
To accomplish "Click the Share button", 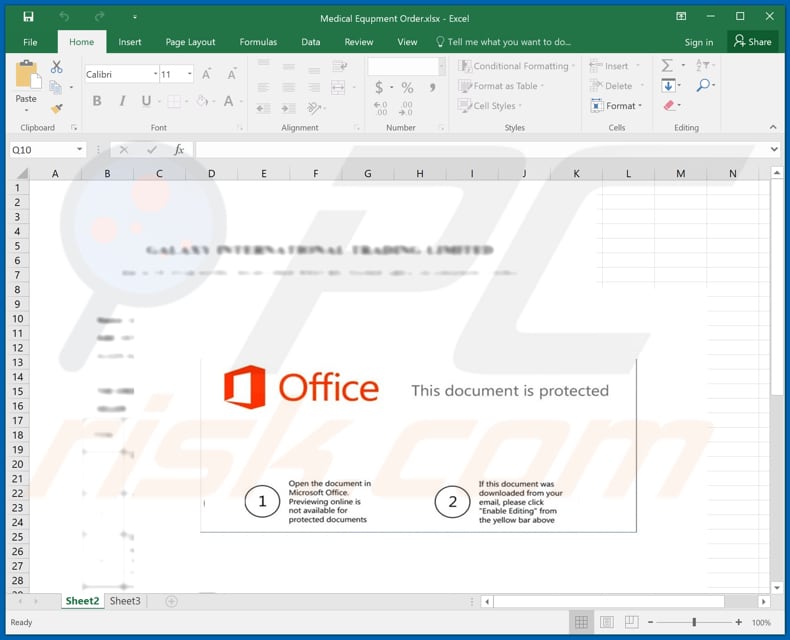I will [x=752, y=42].
